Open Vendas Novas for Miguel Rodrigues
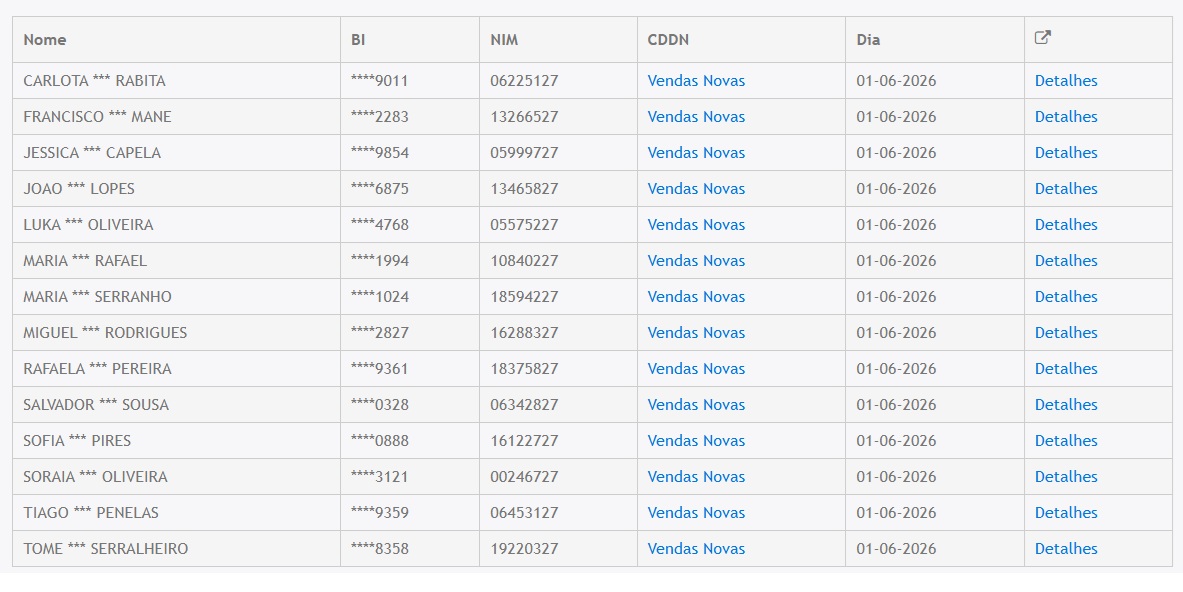 pyautogui.click(x=696, y=333)
